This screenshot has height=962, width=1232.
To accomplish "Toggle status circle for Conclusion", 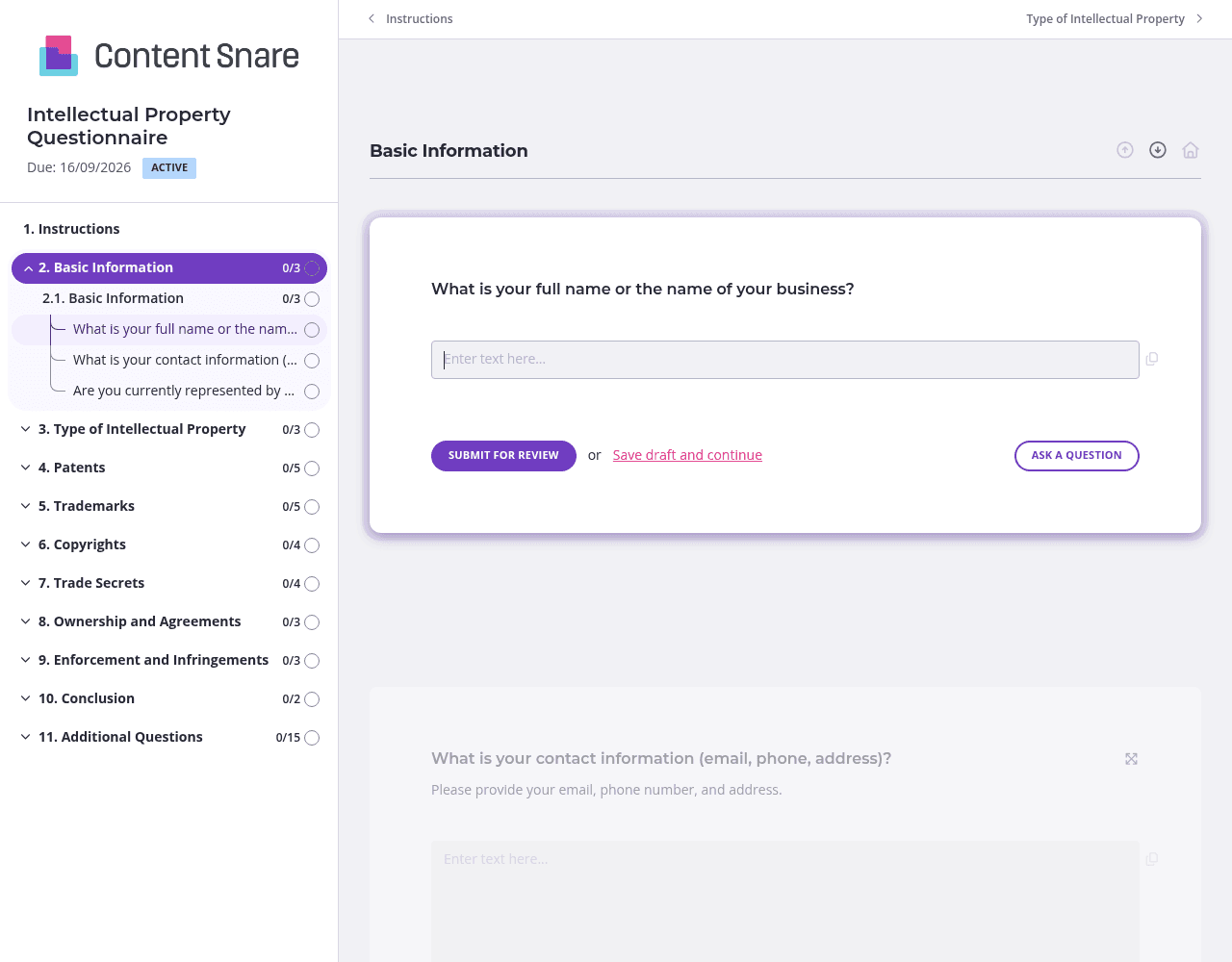I will coord(312,699).
